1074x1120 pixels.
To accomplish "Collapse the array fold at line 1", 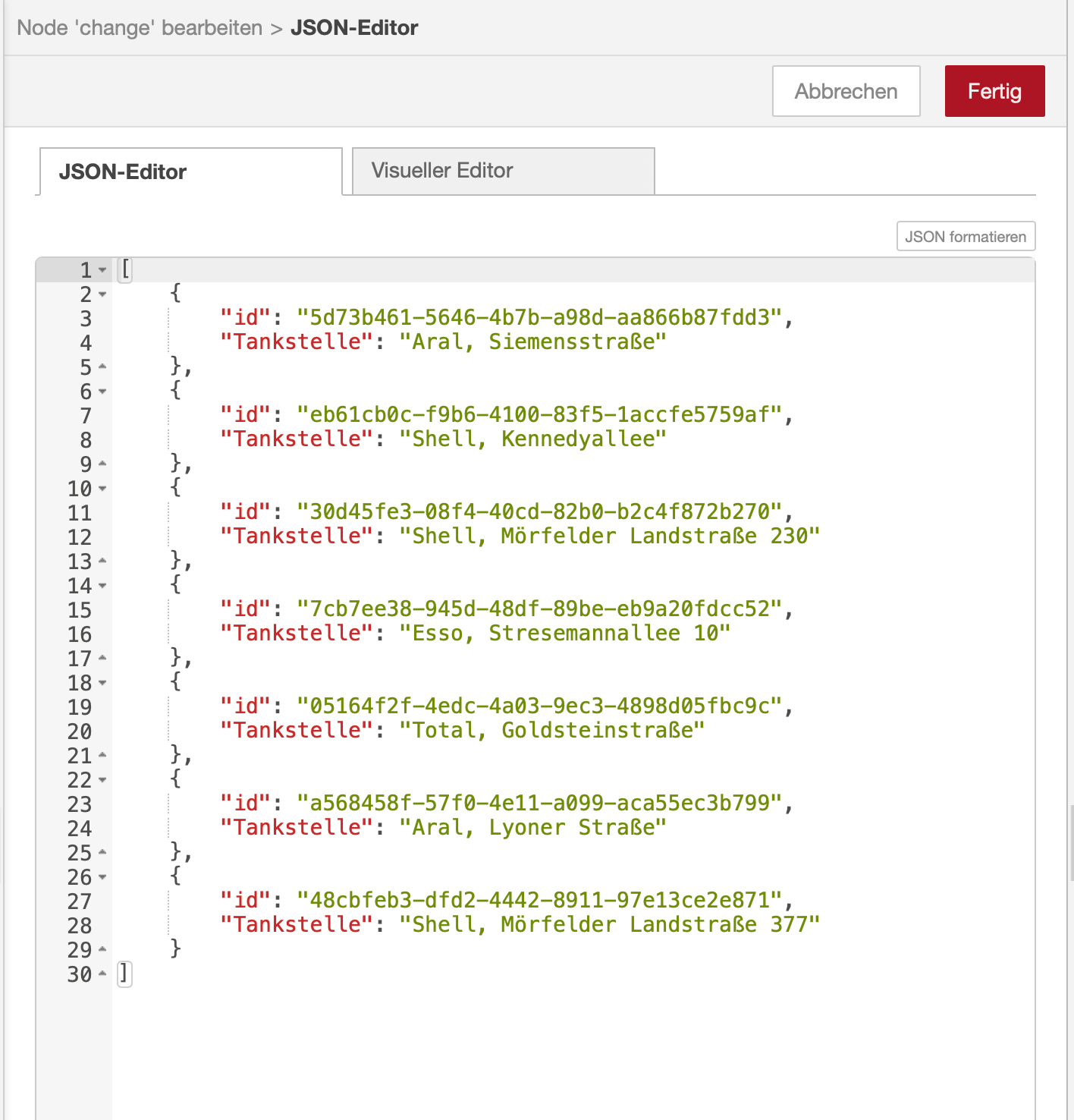I will coord(102,270).
